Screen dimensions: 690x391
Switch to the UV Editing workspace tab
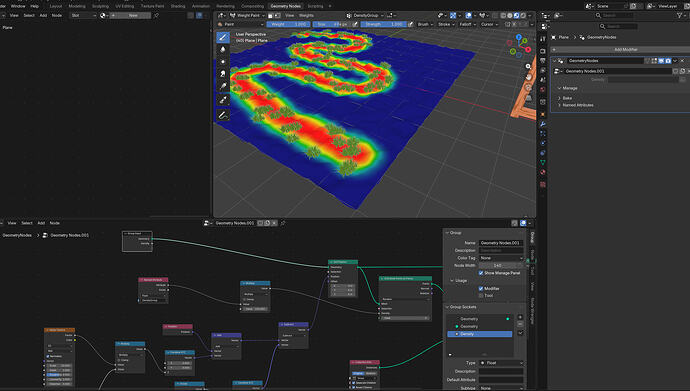tap(125, 6)
